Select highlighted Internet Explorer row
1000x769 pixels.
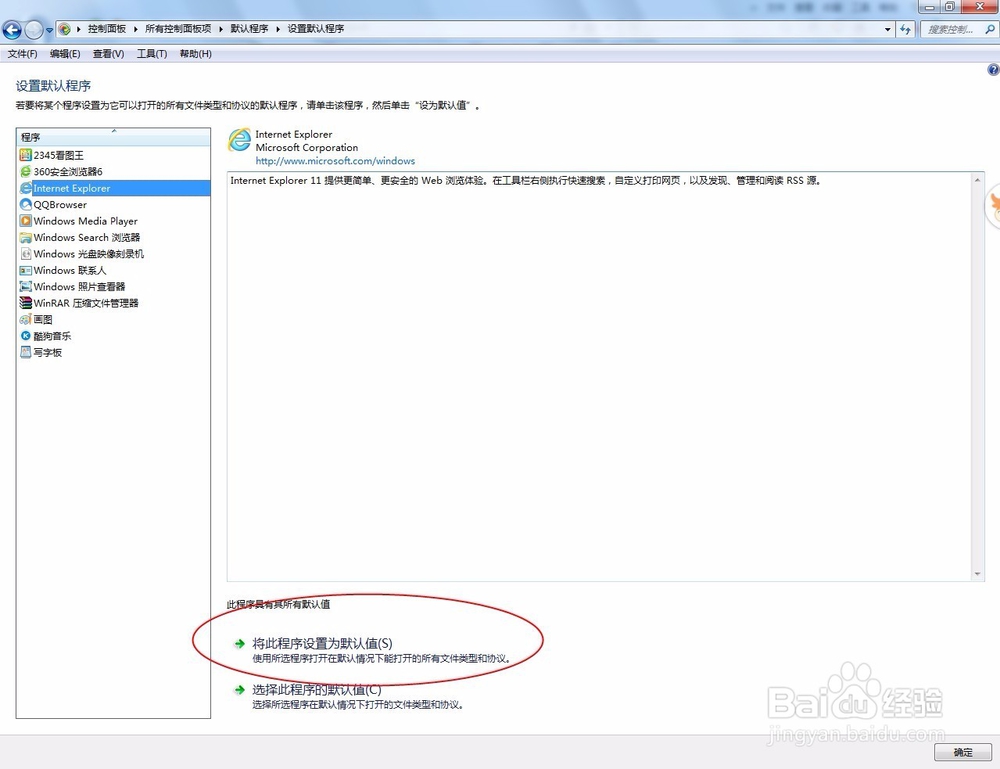[x=114, y=188]
